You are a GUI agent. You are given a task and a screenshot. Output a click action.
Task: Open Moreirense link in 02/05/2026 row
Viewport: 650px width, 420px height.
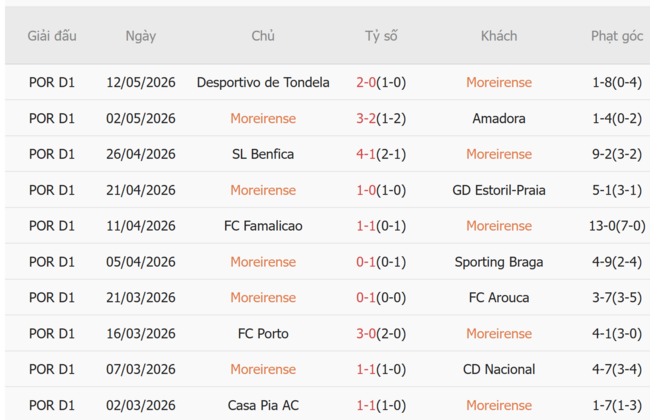(x=263, y=119)
